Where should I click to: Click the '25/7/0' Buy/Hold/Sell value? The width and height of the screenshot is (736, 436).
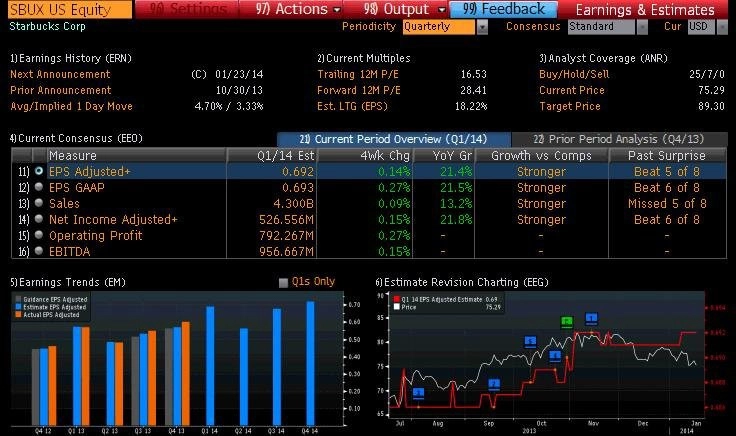(706, 74)
